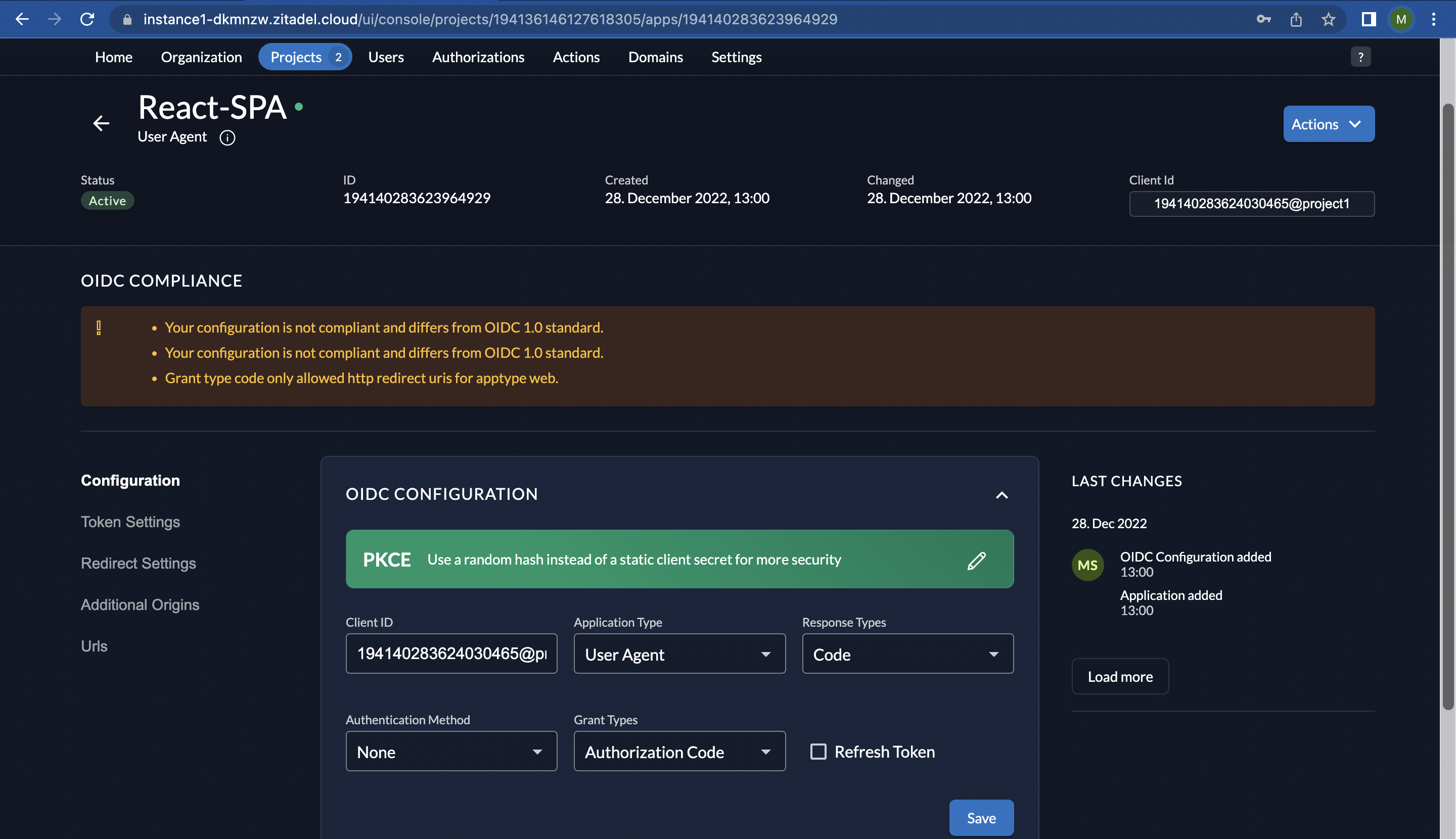The width and height of the screenshot is (1456, 839).
Task: Open the Authentication Method dropdown
Action: pyautogui.click(x=451, y=752)
